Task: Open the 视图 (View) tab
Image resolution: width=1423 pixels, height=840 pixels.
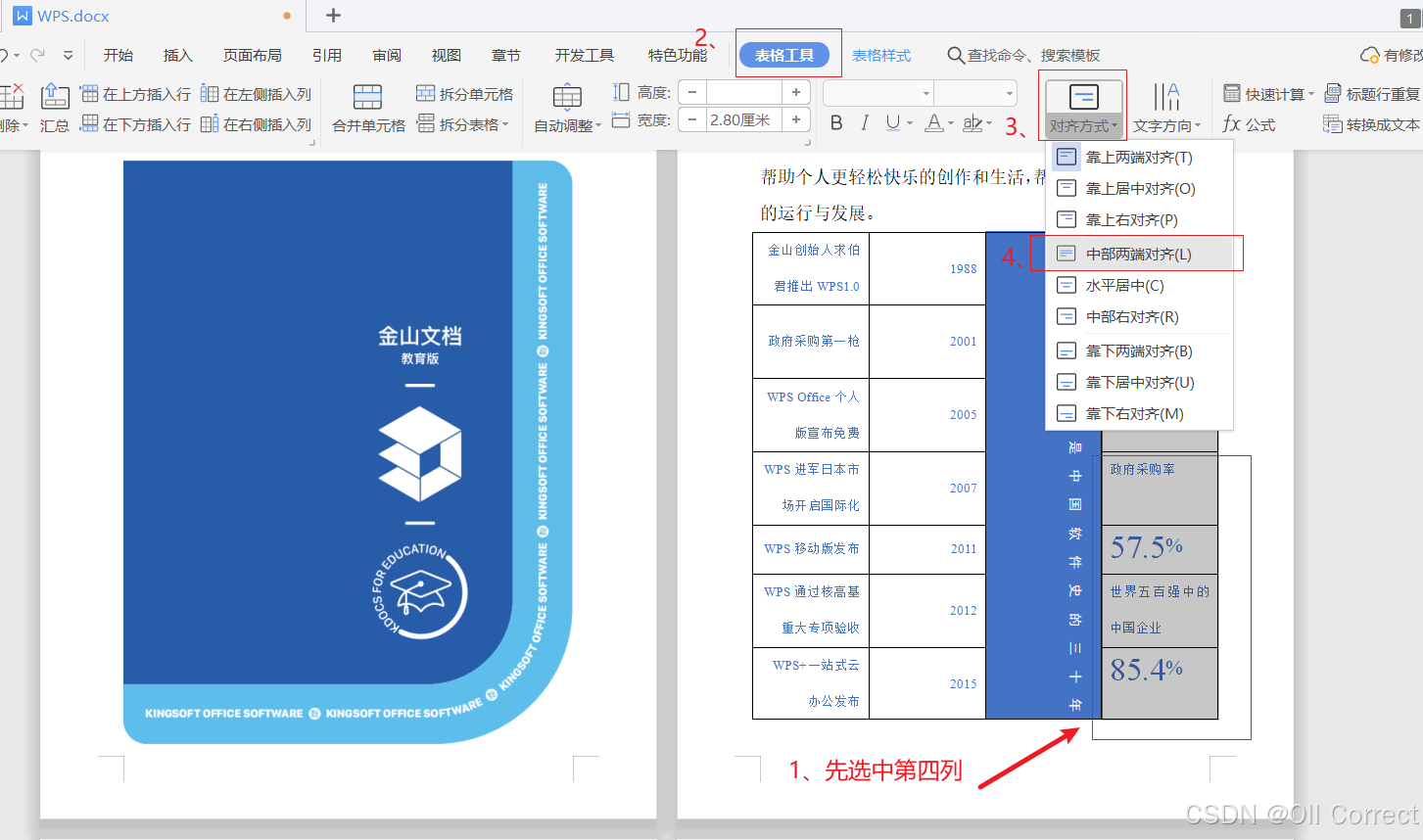Action: [x=447, y=55]
